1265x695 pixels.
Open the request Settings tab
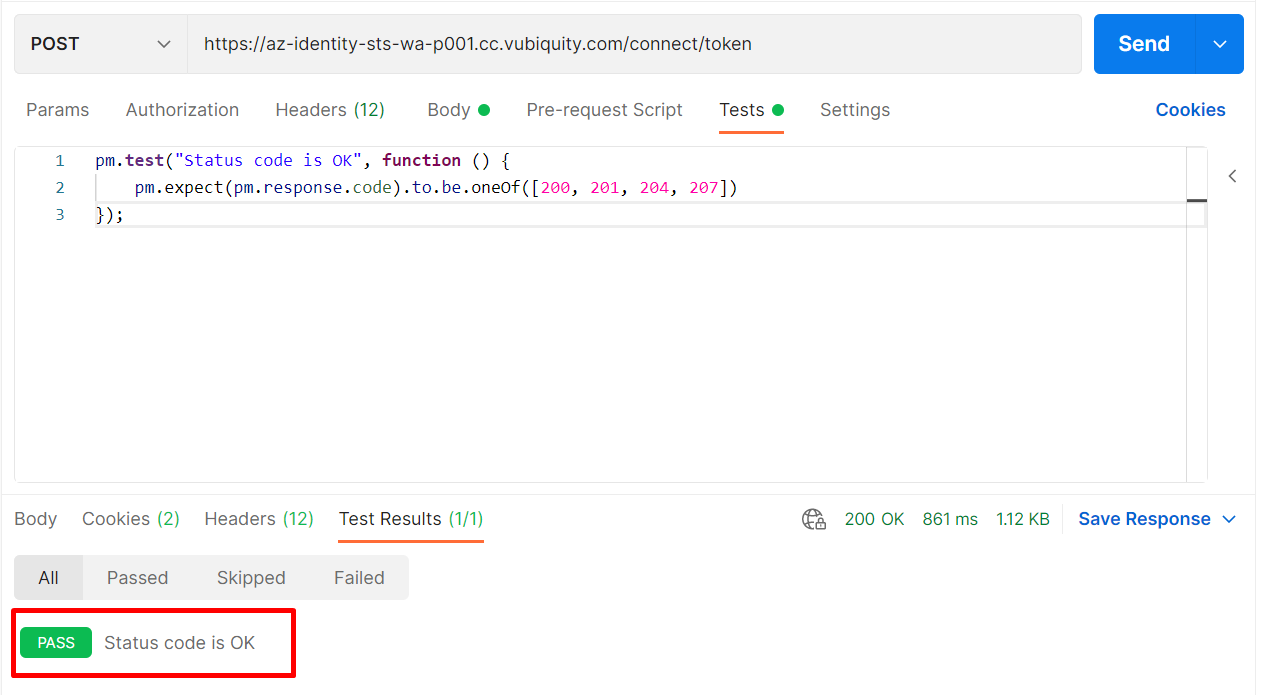click(854, 110)
